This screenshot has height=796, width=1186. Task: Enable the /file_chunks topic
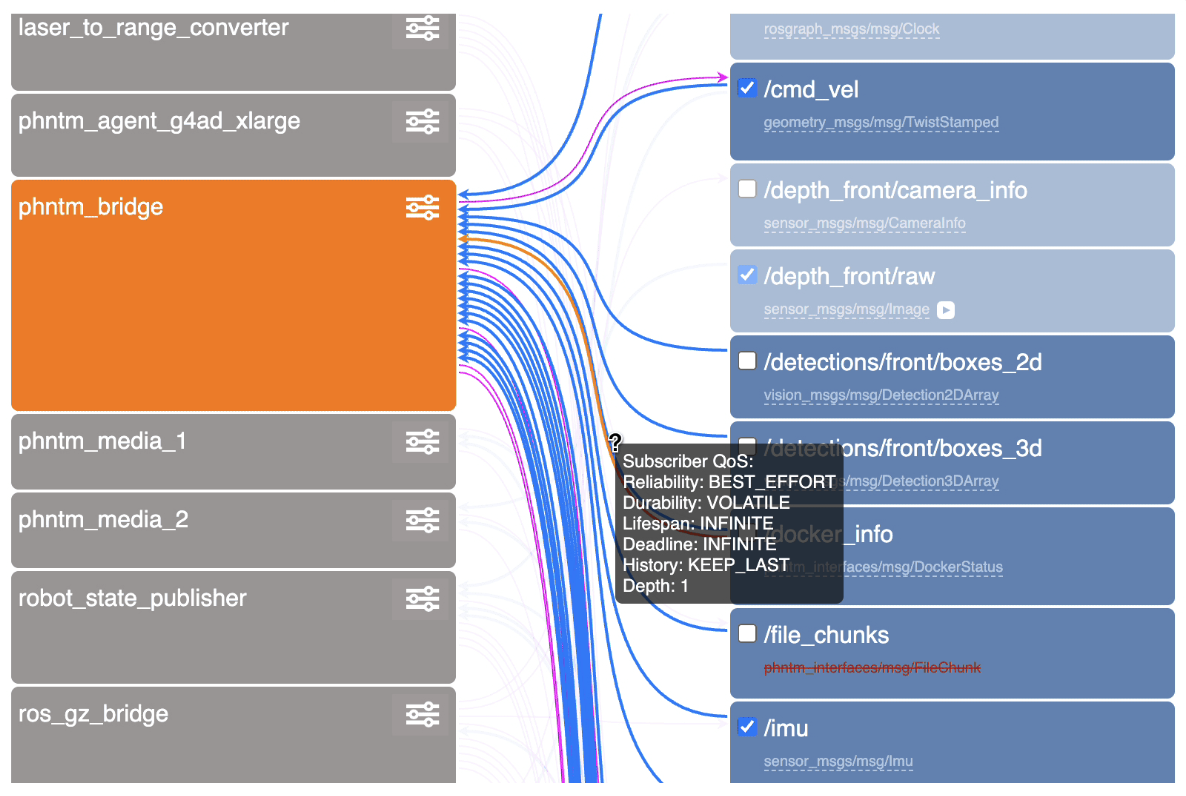tap(747, 632)
